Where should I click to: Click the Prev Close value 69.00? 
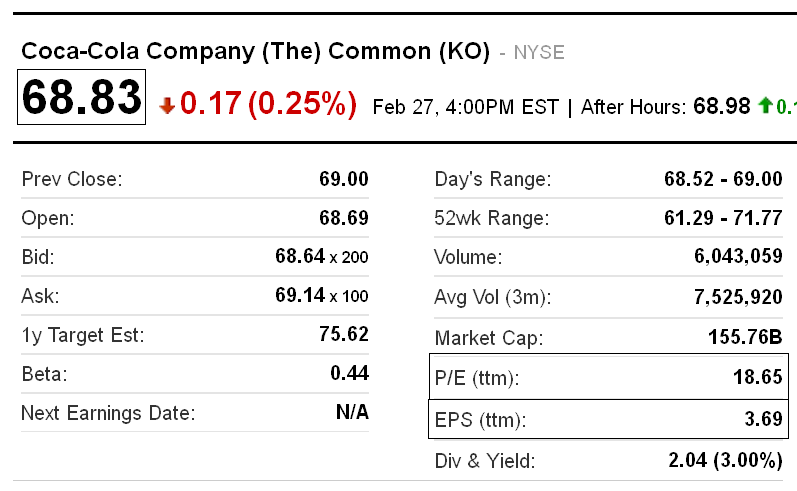pos(343,180)
